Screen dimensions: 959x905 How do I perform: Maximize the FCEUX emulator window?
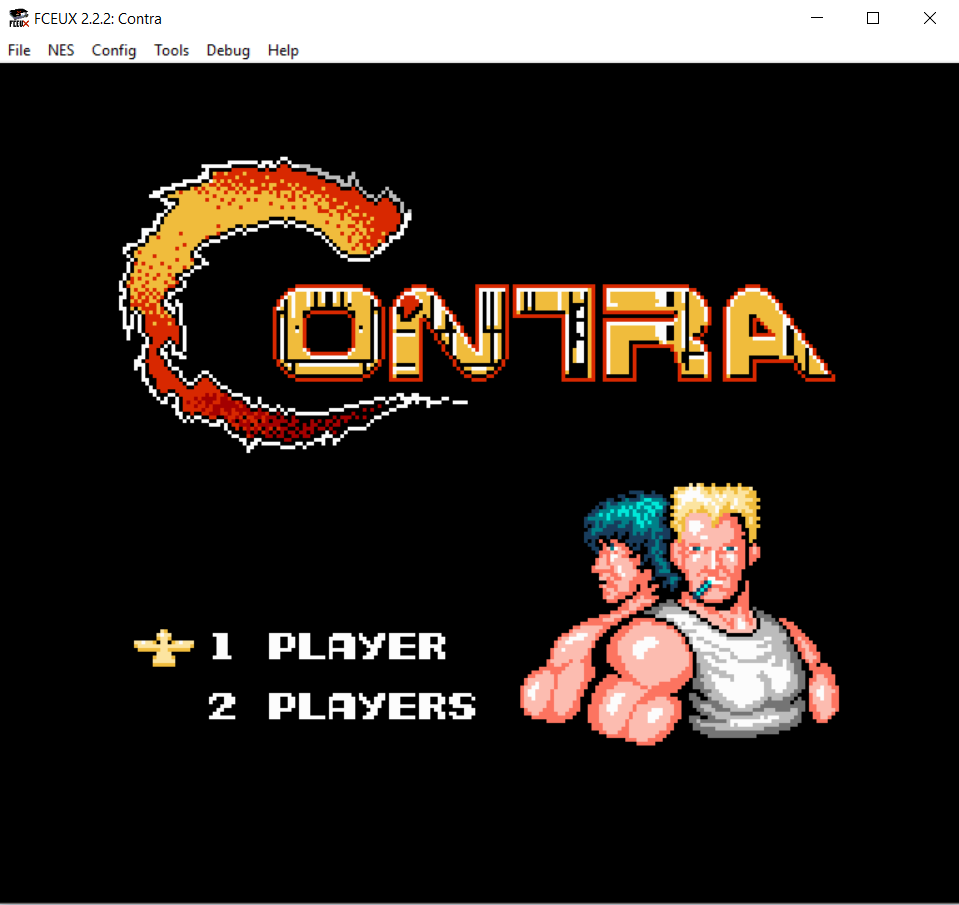tap(872, 18)
